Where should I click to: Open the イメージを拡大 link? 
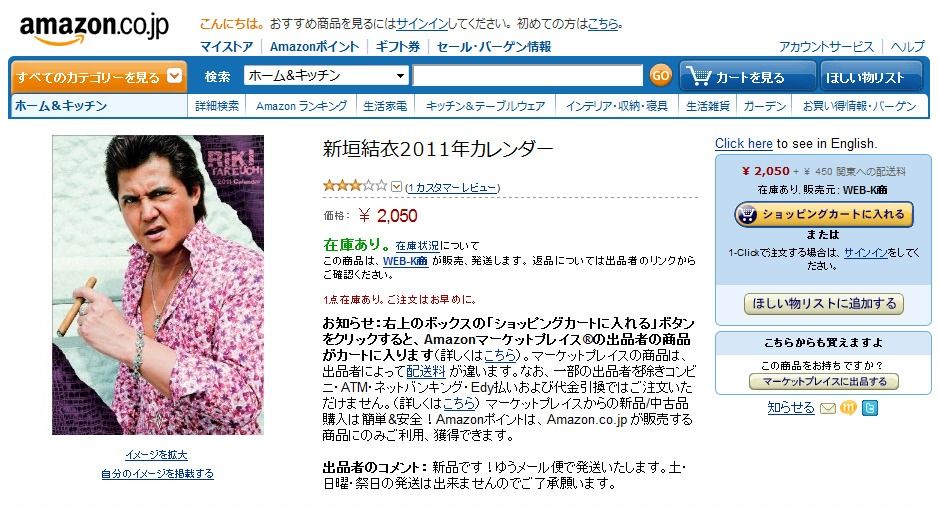(156, 455)
